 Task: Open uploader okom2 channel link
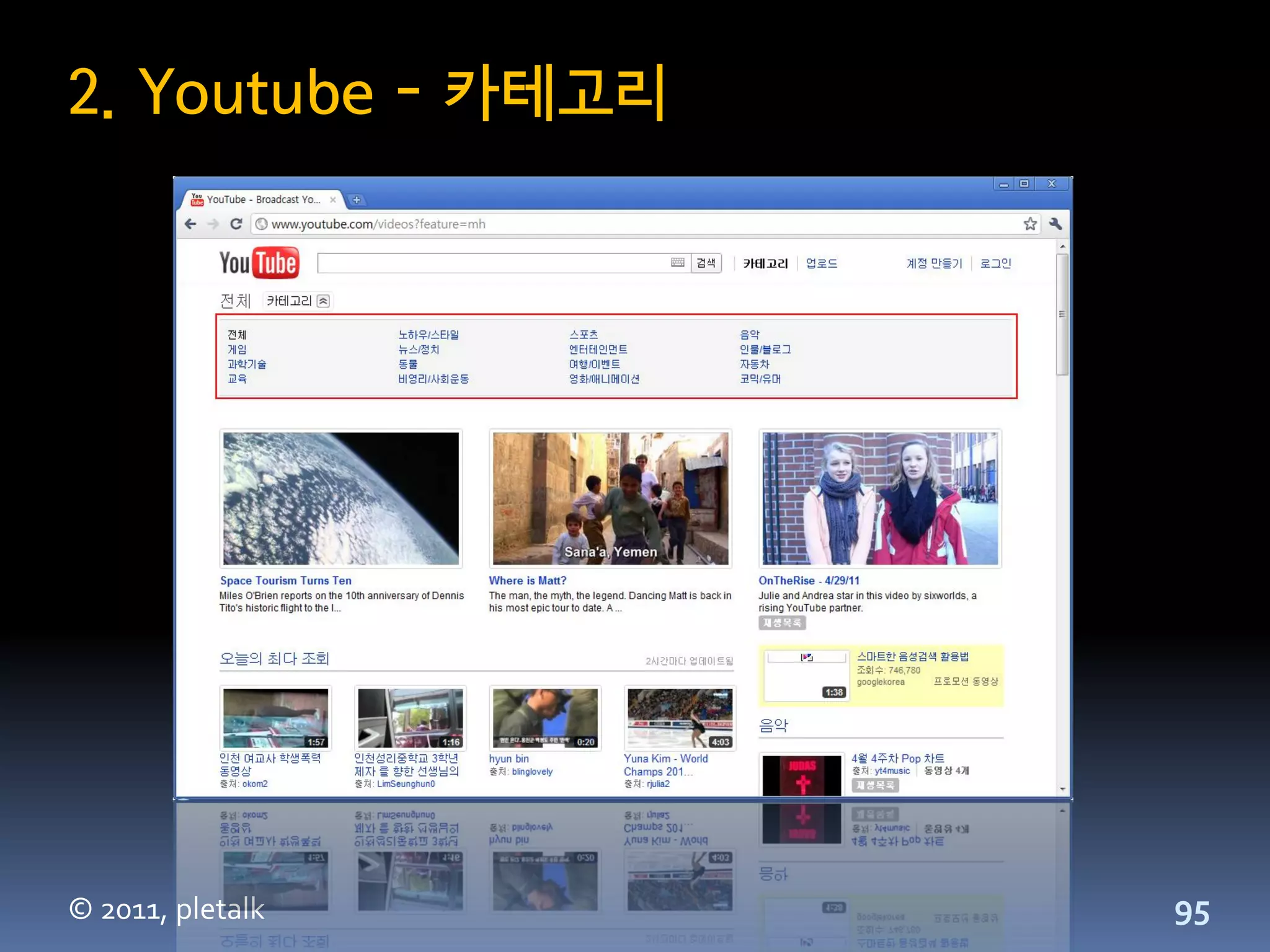pyautogui.click(x=255, y=784)
